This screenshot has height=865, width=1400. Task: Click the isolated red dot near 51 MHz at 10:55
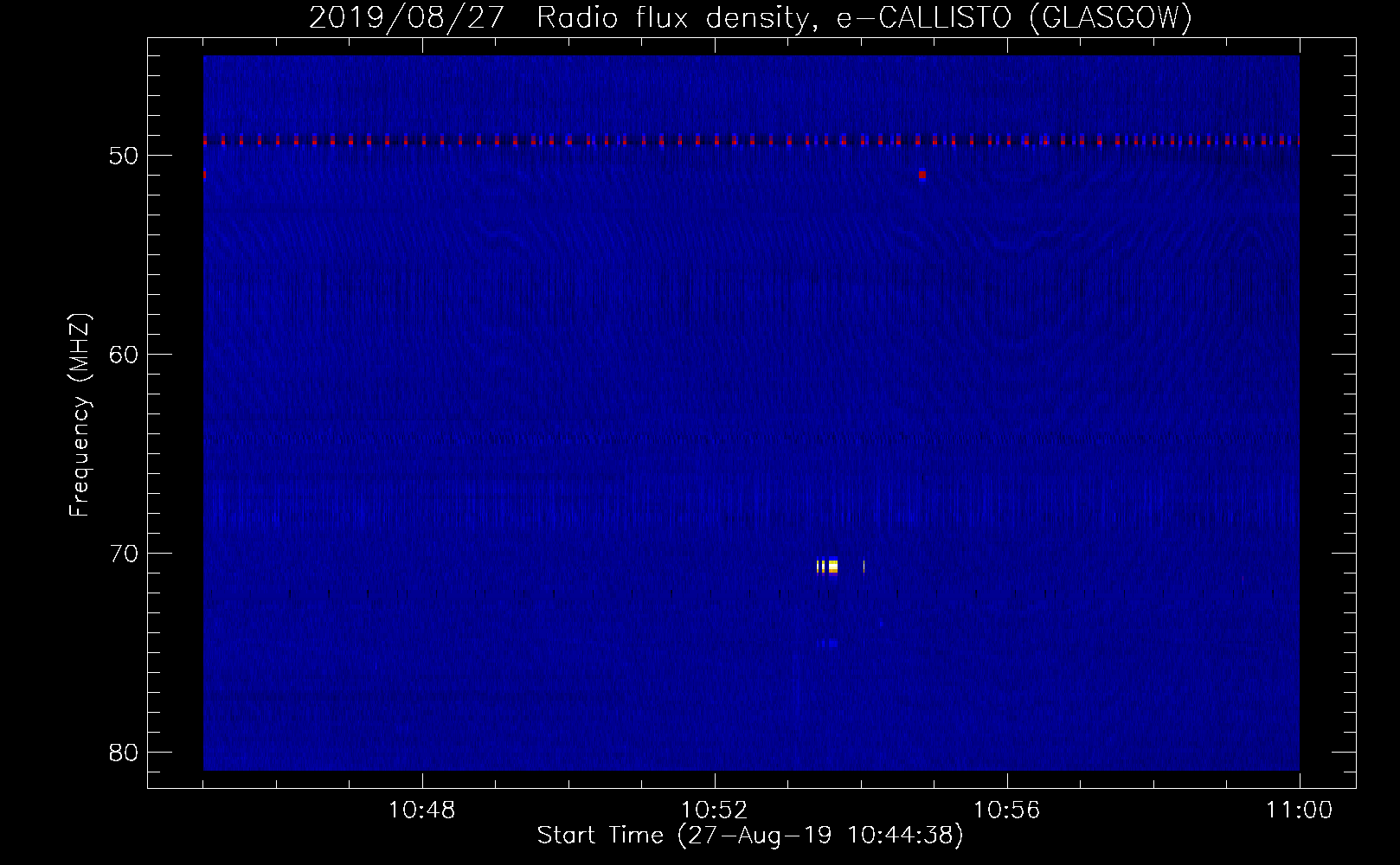pos(922,175)
